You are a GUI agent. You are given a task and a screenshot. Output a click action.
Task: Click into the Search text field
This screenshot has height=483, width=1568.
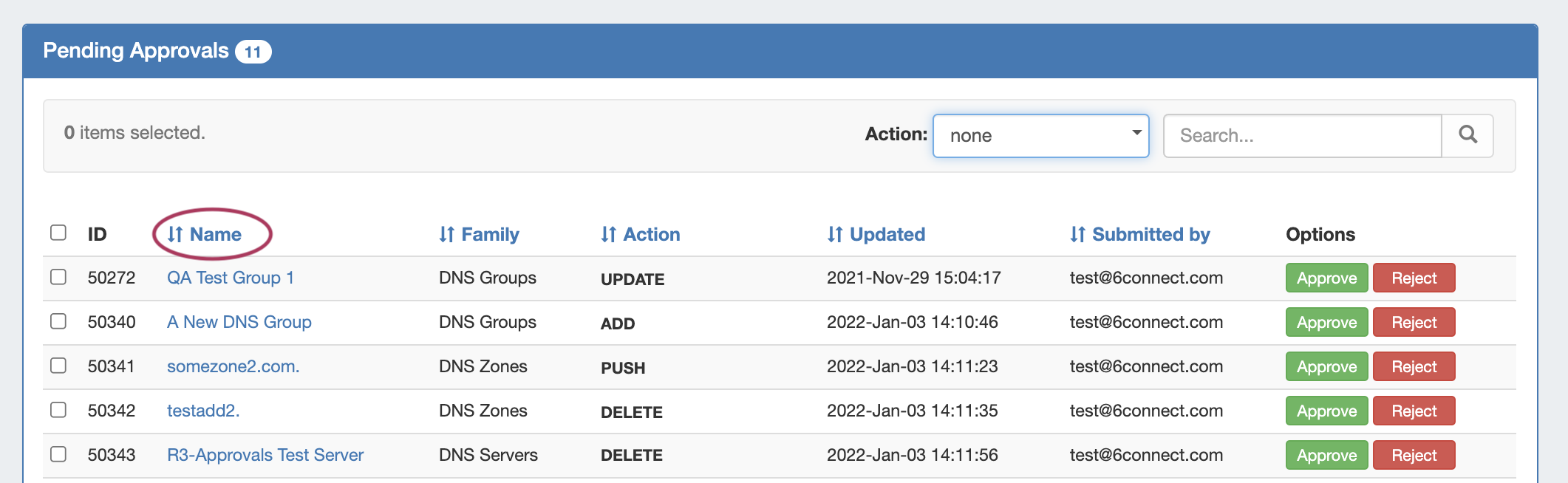(x=1302, y=135)
